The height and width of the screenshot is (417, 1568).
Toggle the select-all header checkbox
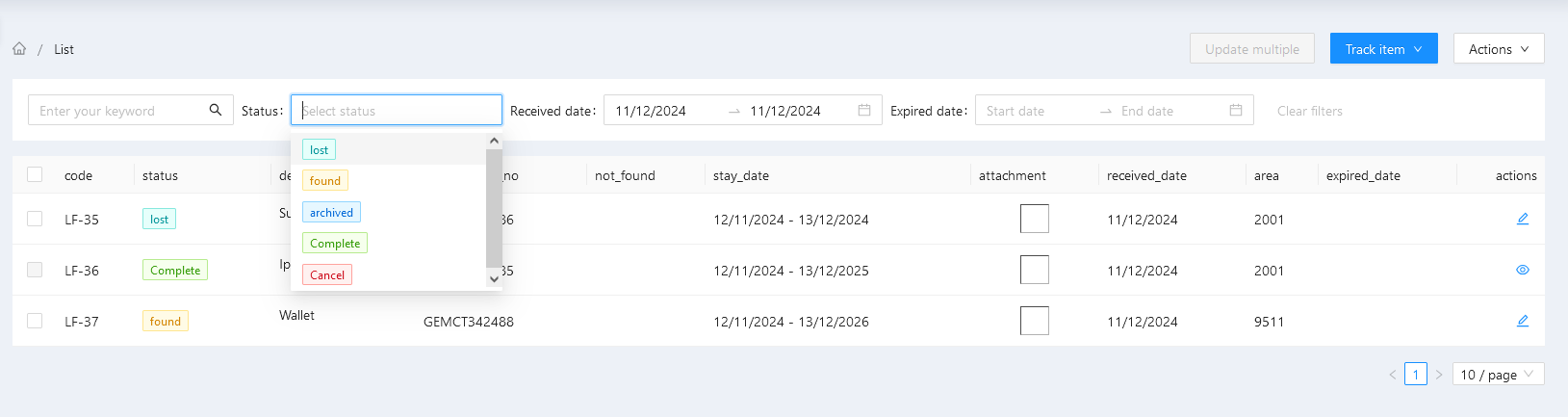(x=35, y=174)
